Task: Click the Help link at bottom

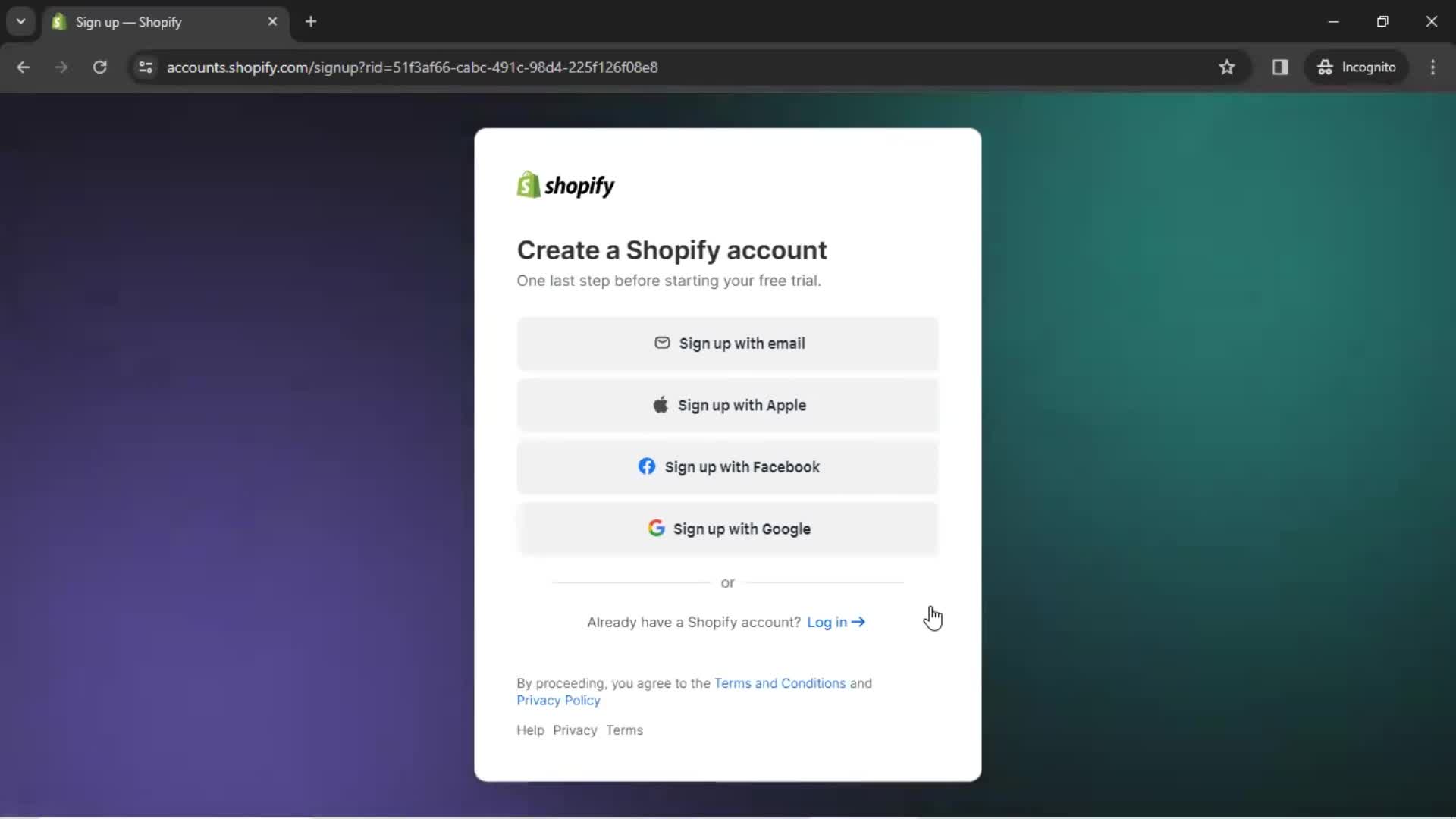Action: pos(530,730)
